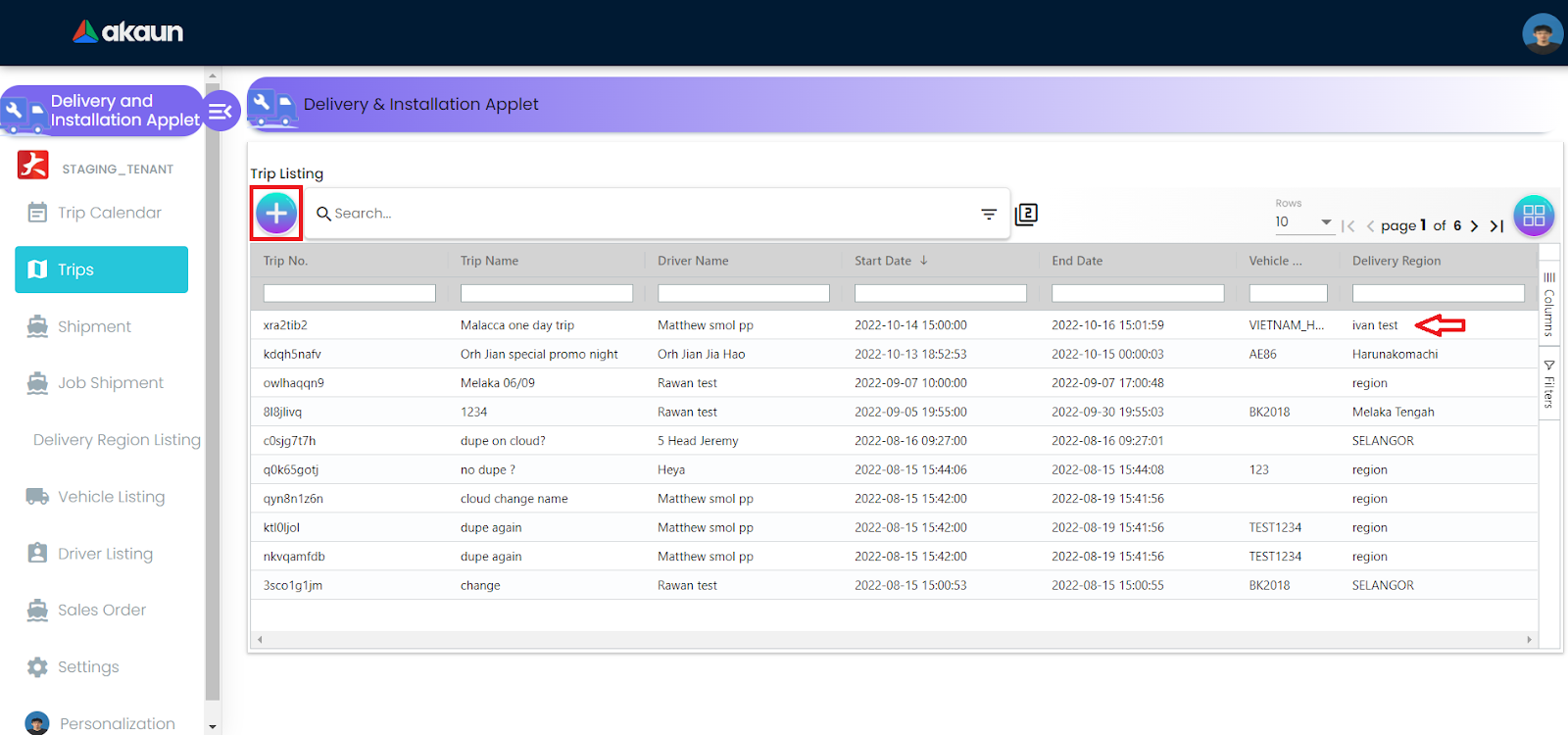Open Delivery Region Listing link
Image resolution: width=1568 pixels, height=735 pixels.
point(117,440)
